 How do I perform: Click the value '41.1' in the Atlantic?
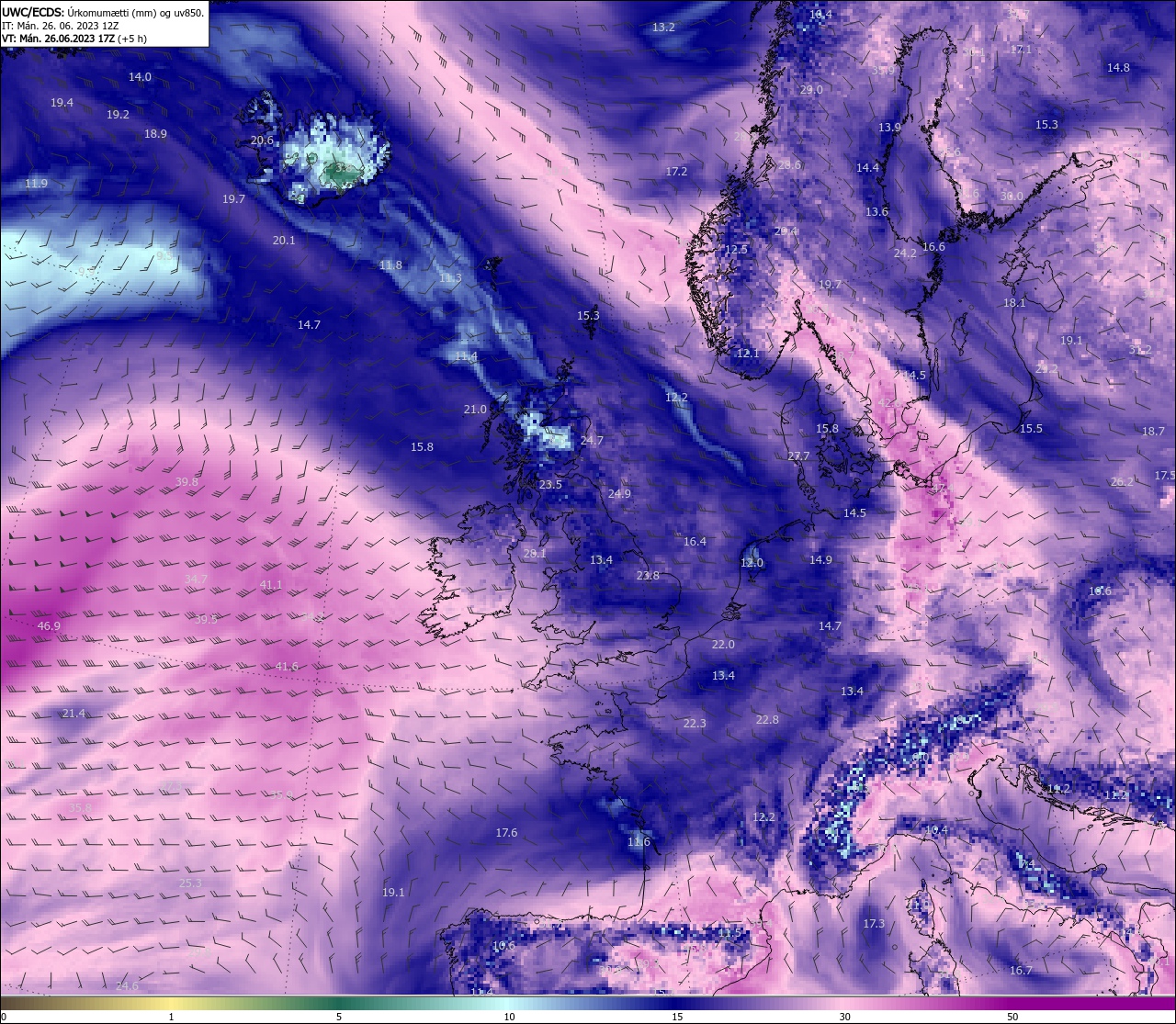[271, 585]
